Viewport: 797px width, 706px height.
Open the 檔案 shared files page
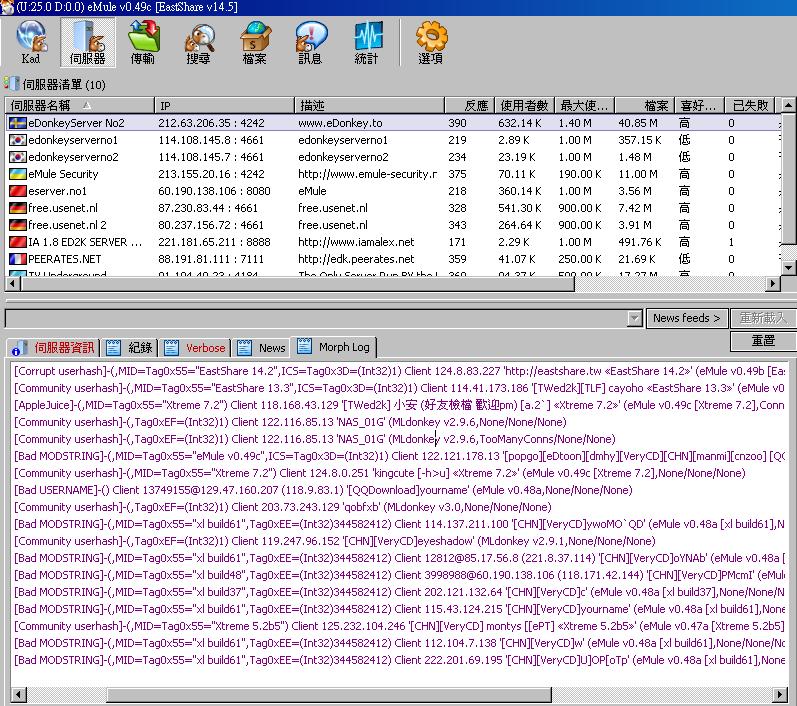coord(254,43)
